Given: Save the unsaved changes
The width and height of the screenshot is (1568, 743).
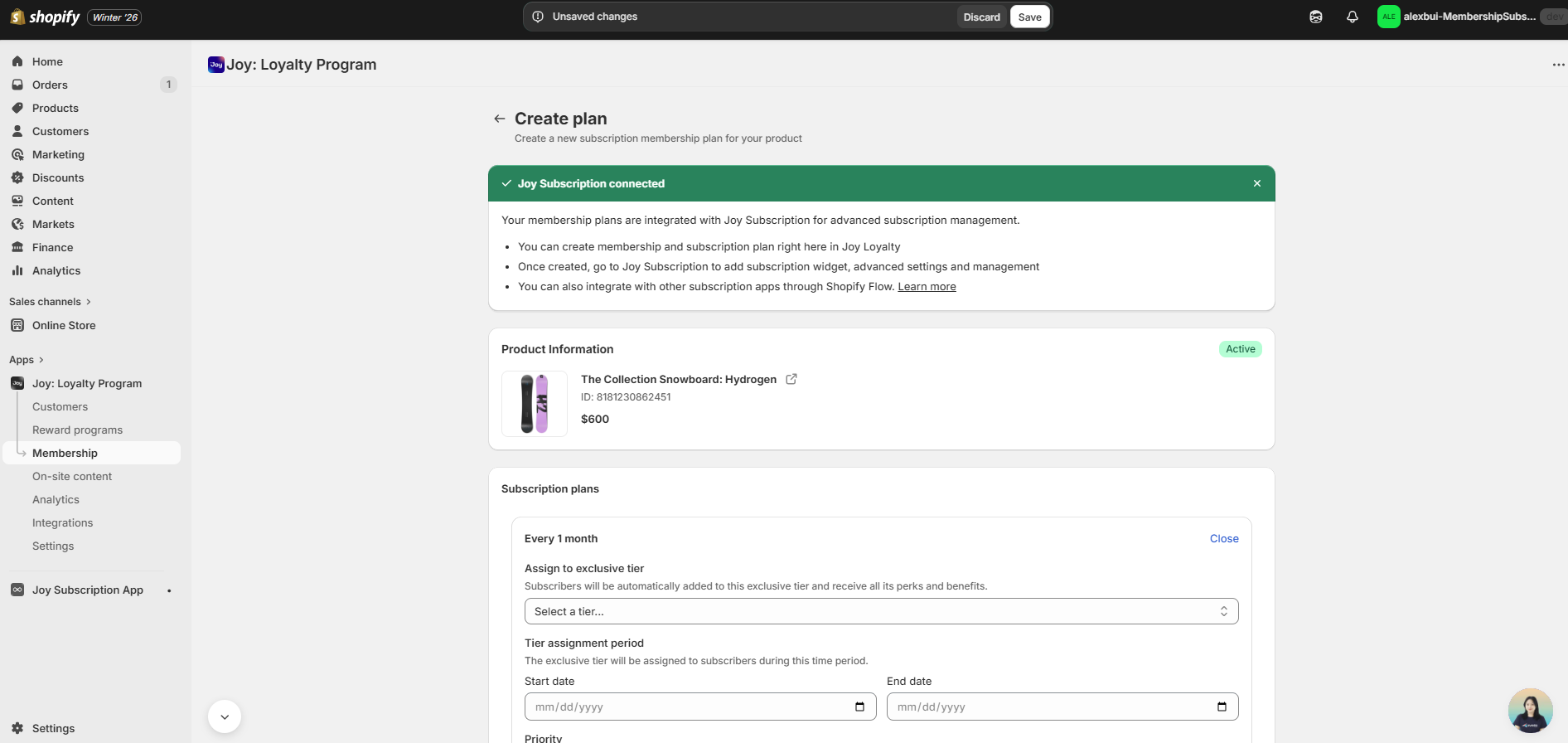Looking at the screenshot, I should pyautogui.click(x=1029, y=17).
